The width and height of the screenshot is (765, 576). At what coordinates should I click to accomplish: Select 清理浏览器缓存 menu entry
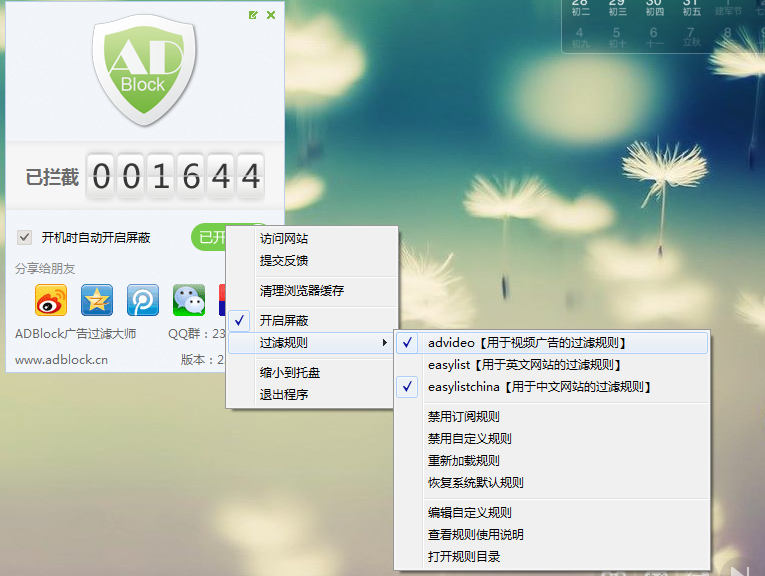tap(312, 291)
